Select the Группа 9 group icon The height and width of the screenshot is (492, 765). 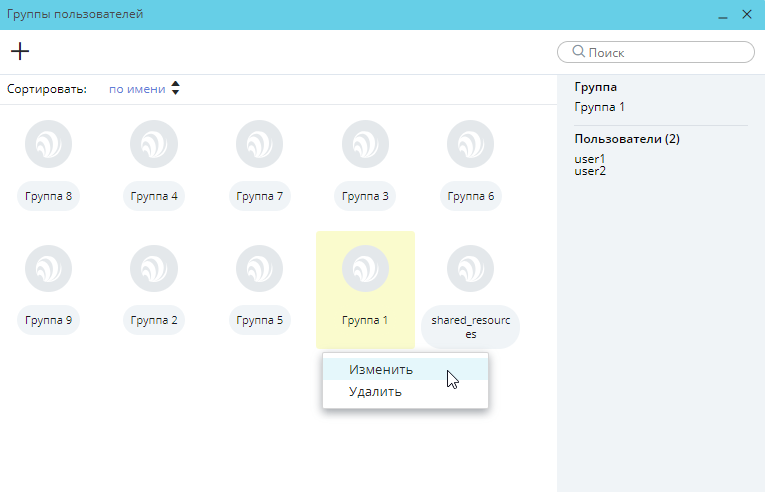(x=48, y=269)
